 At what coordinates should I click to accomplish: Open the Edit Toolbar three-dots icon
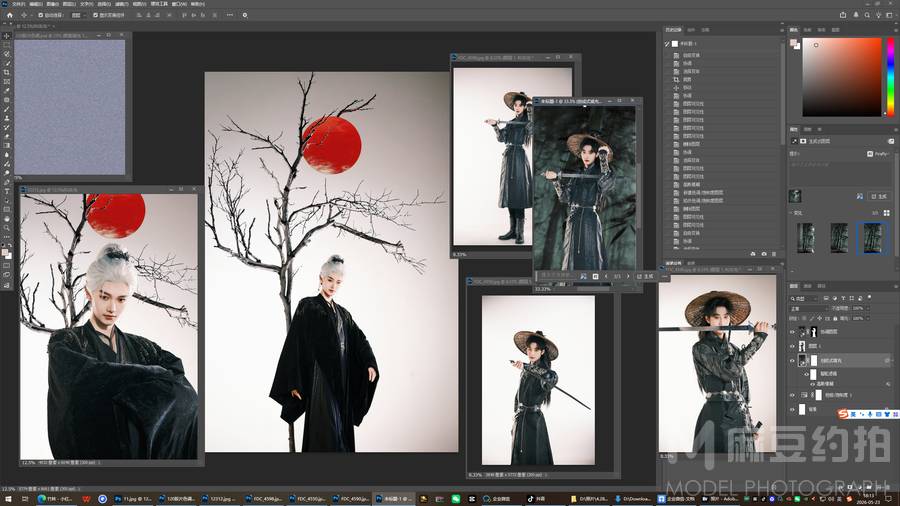7,238
